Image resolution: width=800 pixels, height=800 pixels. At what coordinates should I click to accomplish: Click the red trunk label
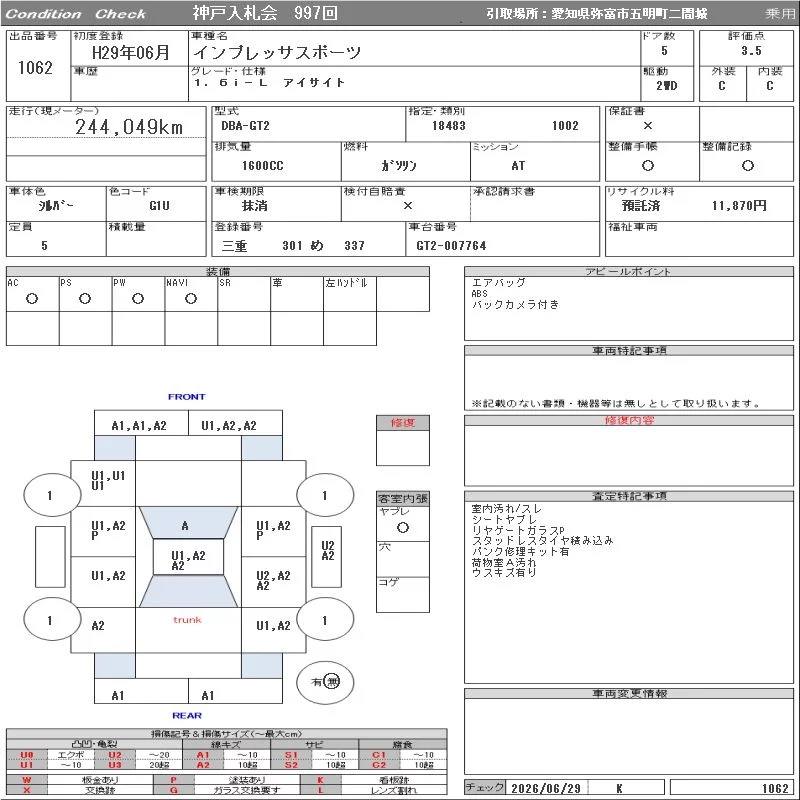pos(187,620)
